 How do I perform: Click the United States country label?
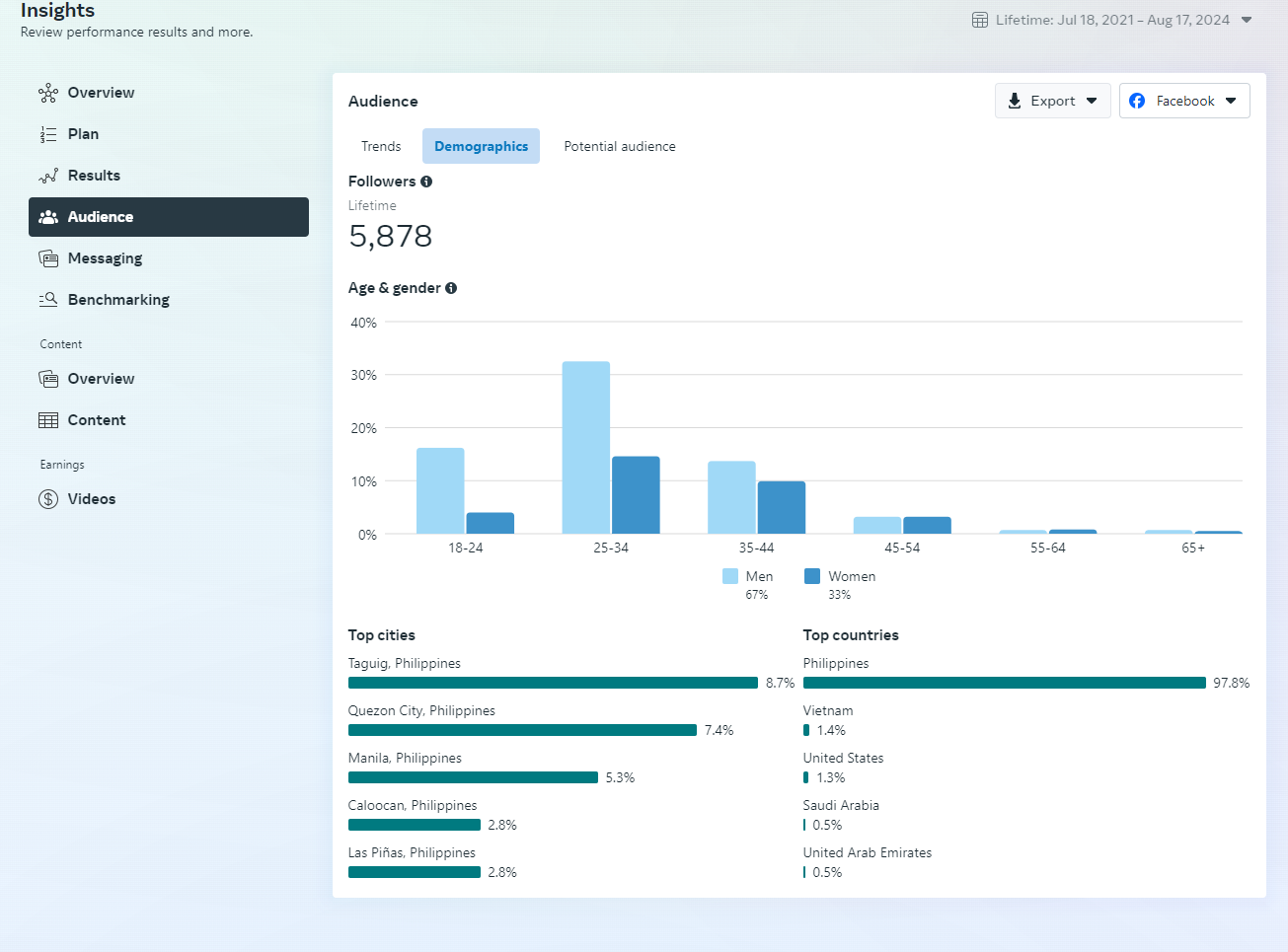[x=844, y=758]
